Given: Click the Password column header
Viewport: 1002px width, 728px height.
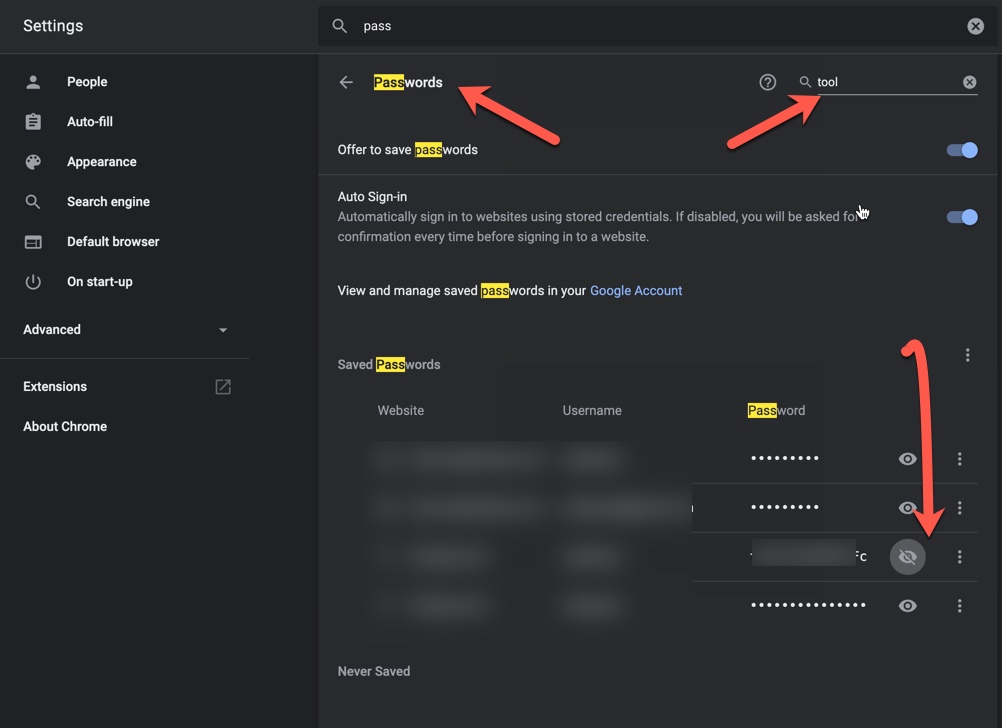Looking at the screenshot, I should coord(776,410).
